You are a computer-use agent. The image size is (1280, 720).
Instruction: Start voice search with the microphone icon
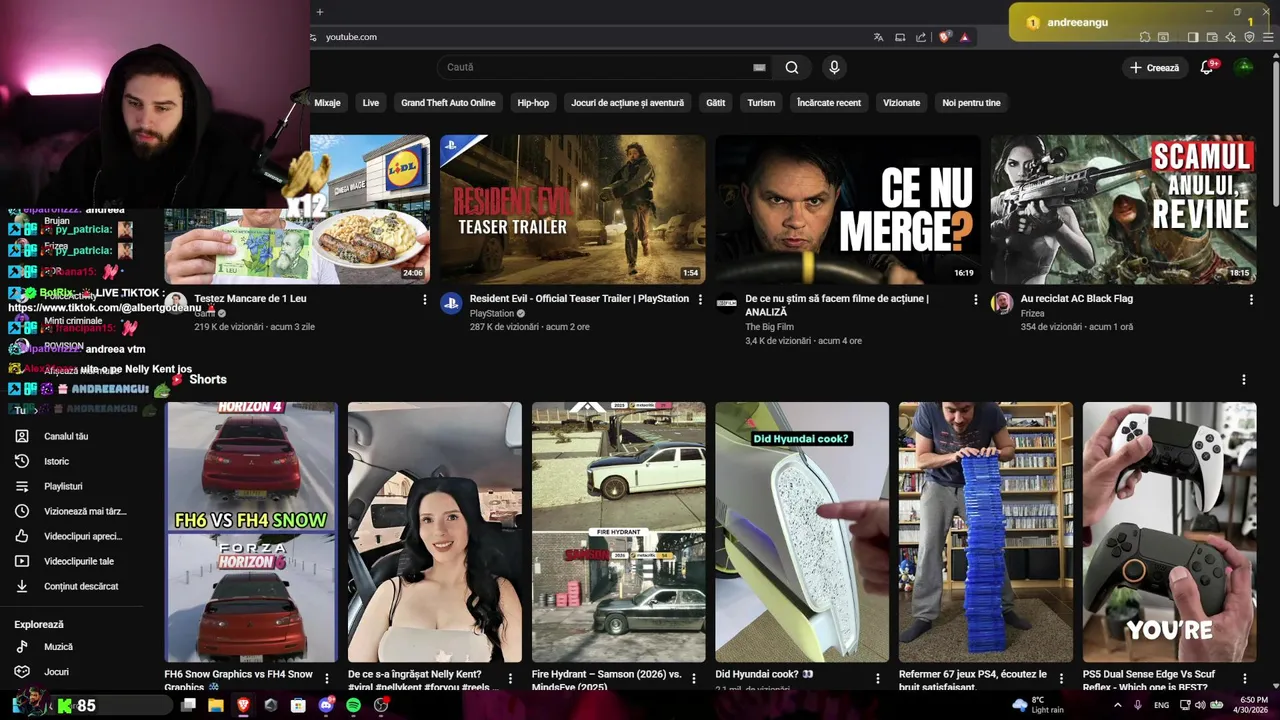[834, 68]
